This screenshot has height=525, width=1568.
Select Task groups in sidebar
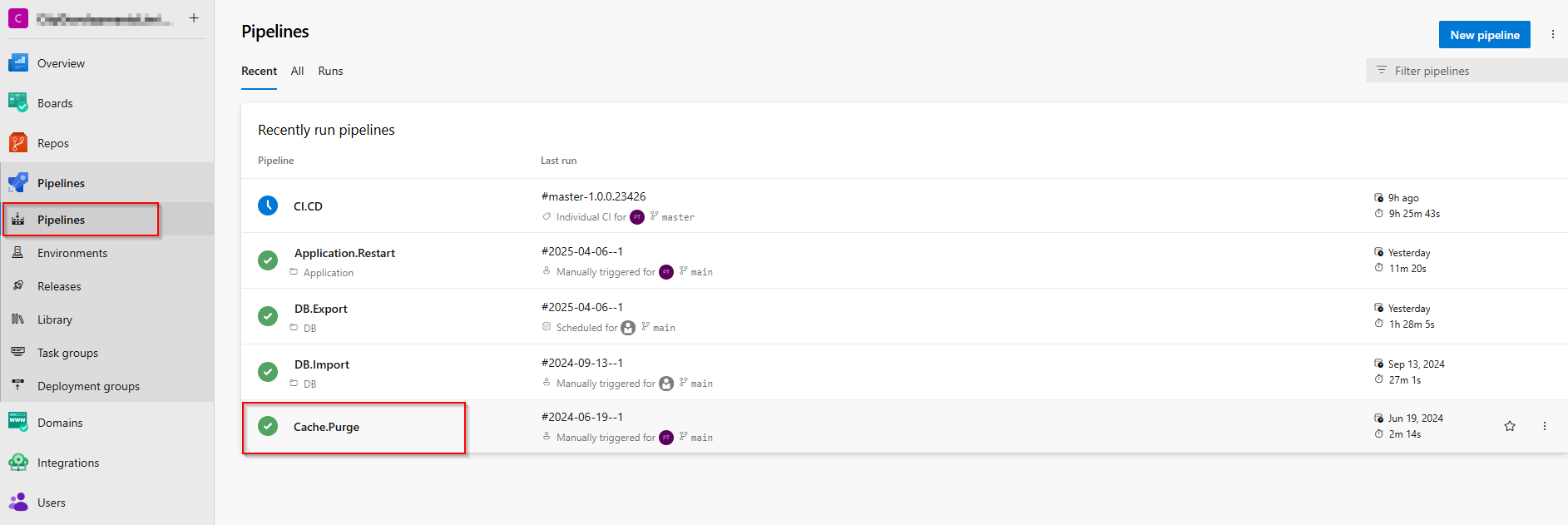[18, 352]
